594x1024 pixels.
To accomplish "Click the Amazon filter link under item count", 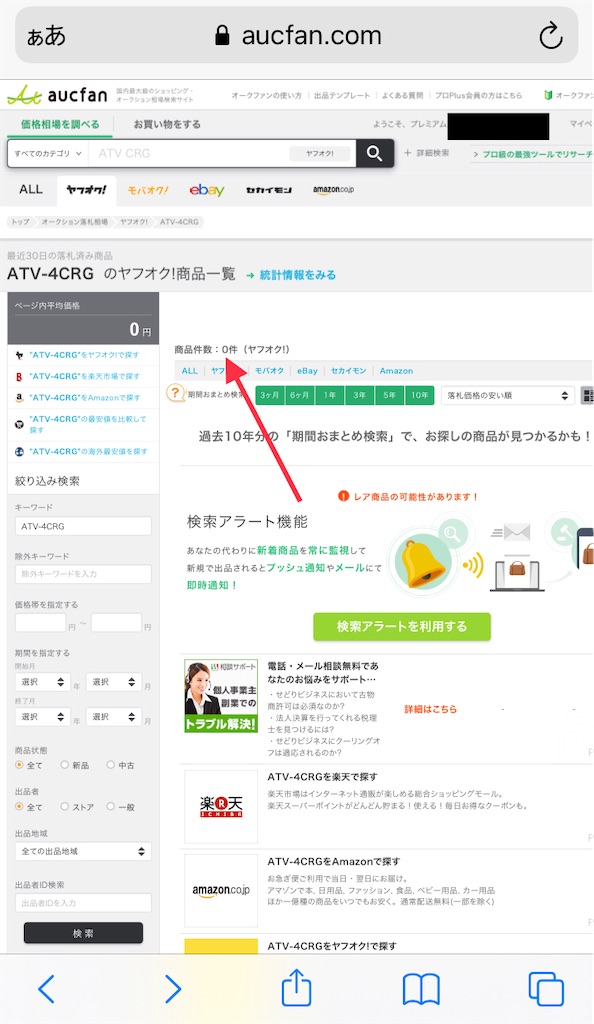I will click(396, 370).
